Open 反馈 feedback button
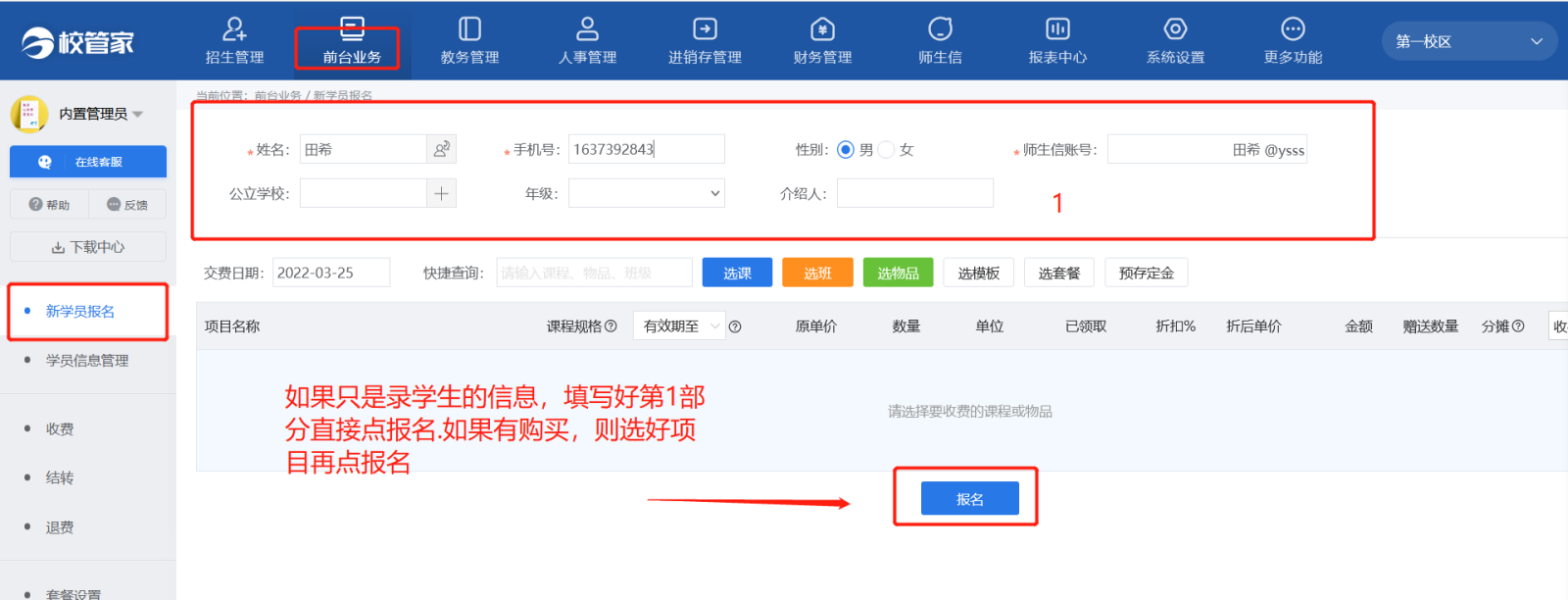The image size is (1568, 600). (127, 204)
